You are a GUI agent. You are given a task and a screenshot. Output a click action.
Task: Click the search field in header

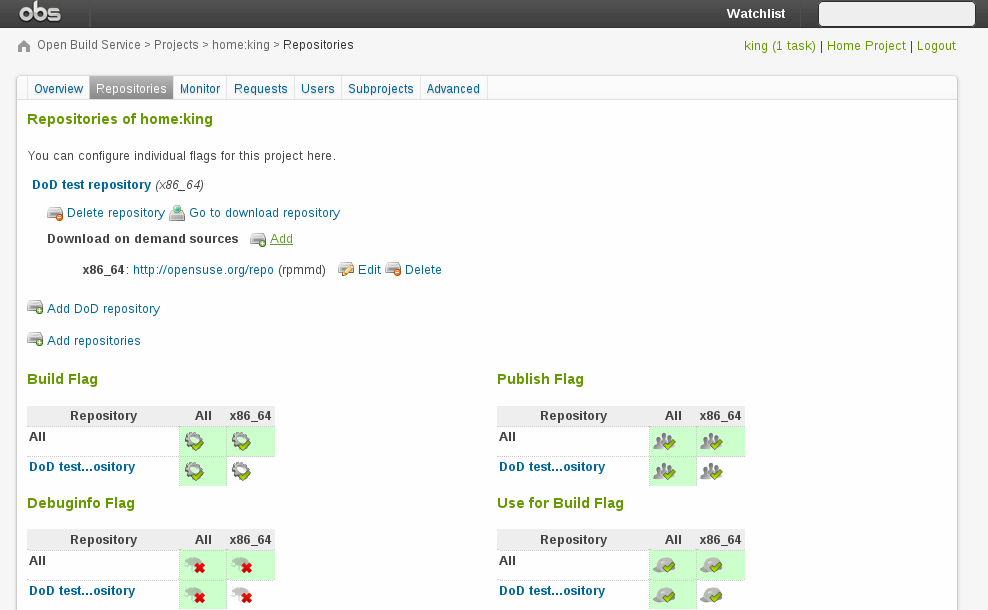[x=896, y=14]
